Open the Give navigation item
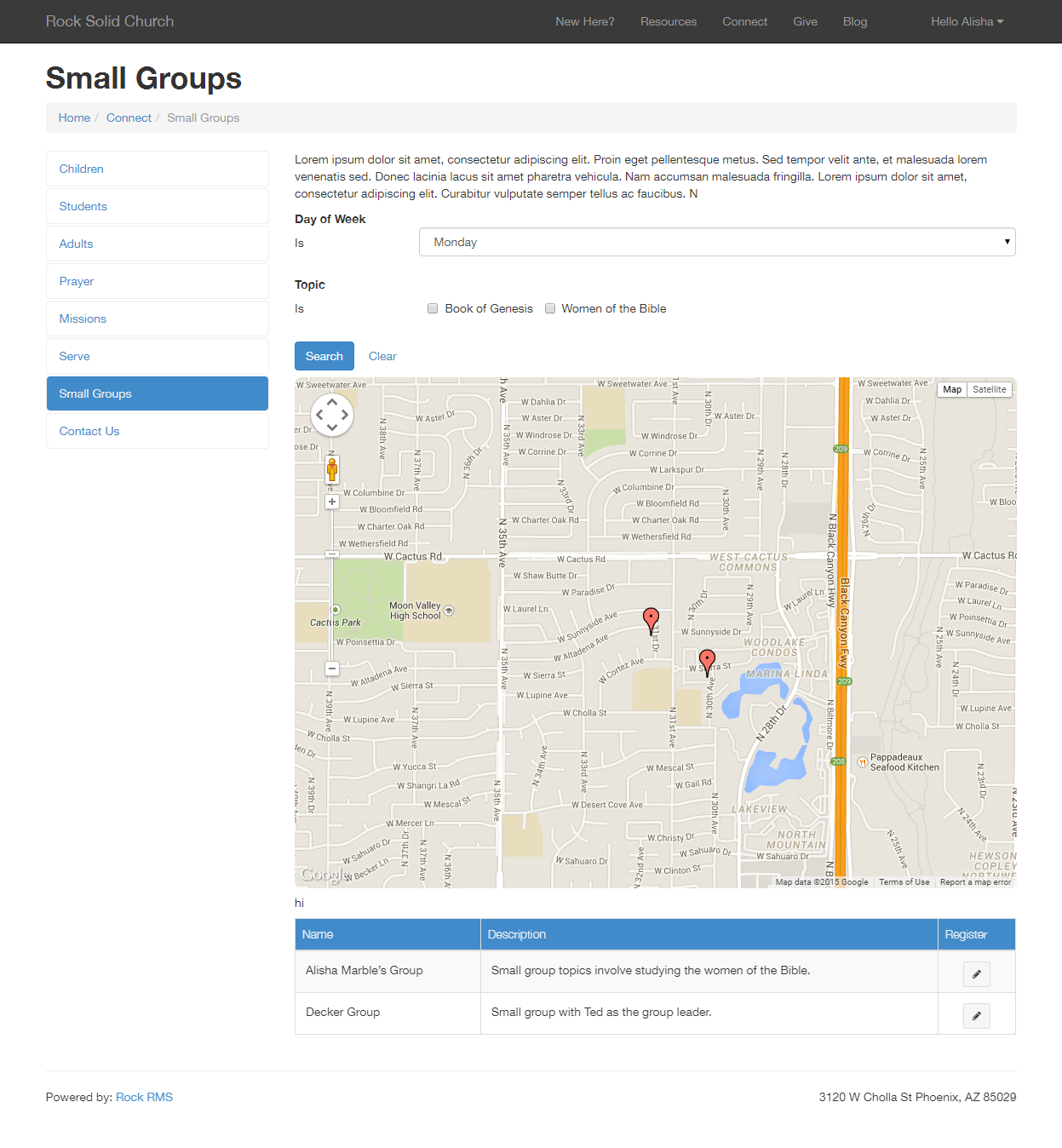Image resolution: width=1062 pixels, height=1148 pixels. [806, 21]
